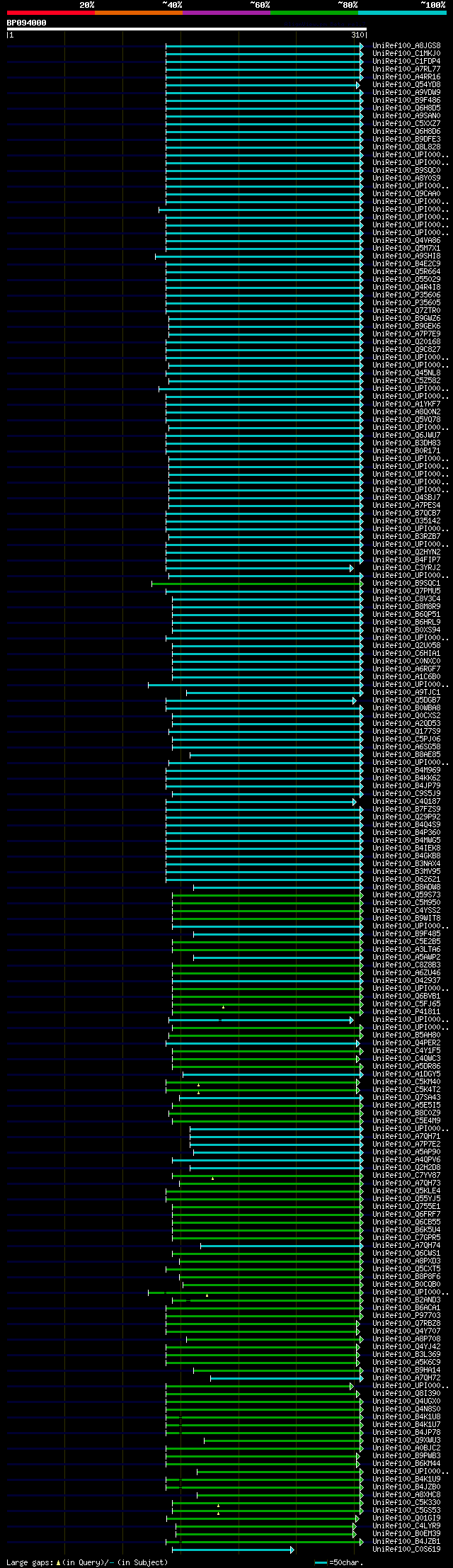Open hit UniRef100_A8JGS8

tap(406, 45)
